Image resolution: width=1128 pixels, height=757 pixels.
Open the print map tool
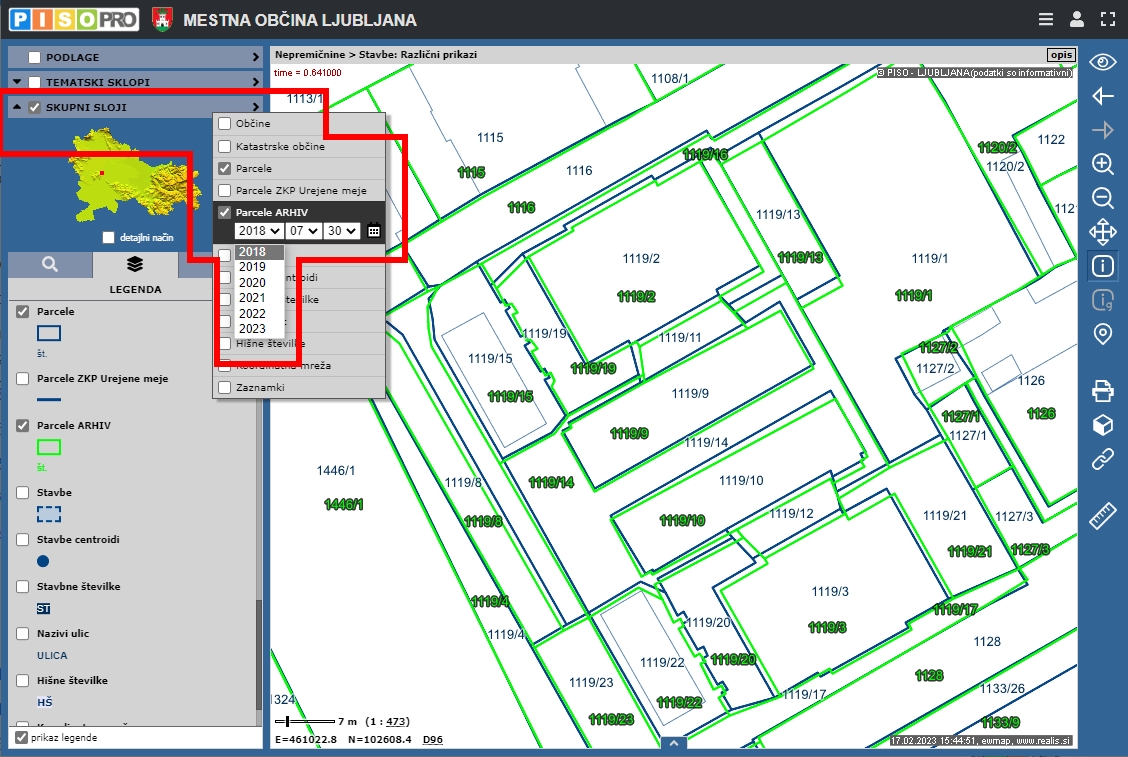(x=1102, y=391)
